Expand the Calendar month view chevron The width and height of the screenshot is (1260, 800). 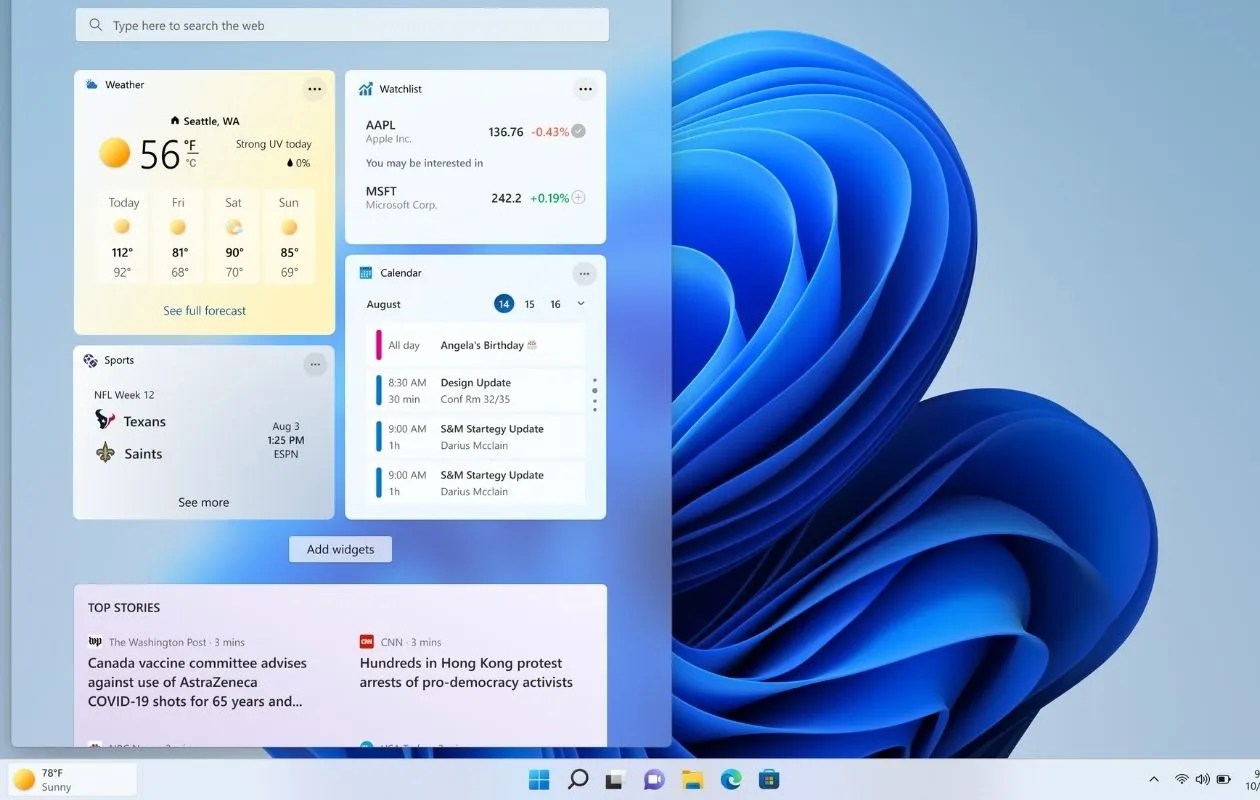click(578, 304)
